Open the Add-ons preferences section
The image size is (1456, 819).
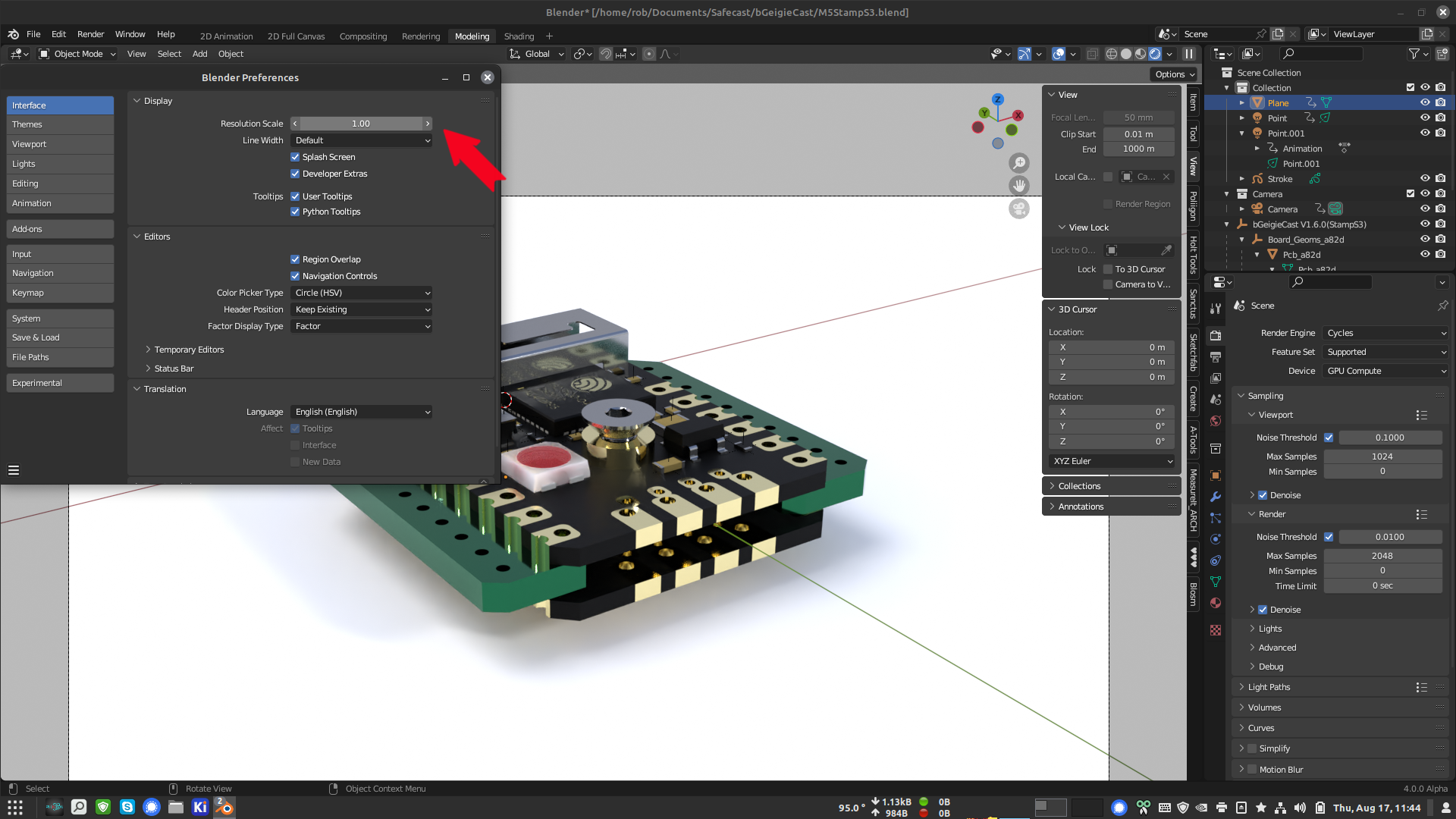(x=60, y=229)
